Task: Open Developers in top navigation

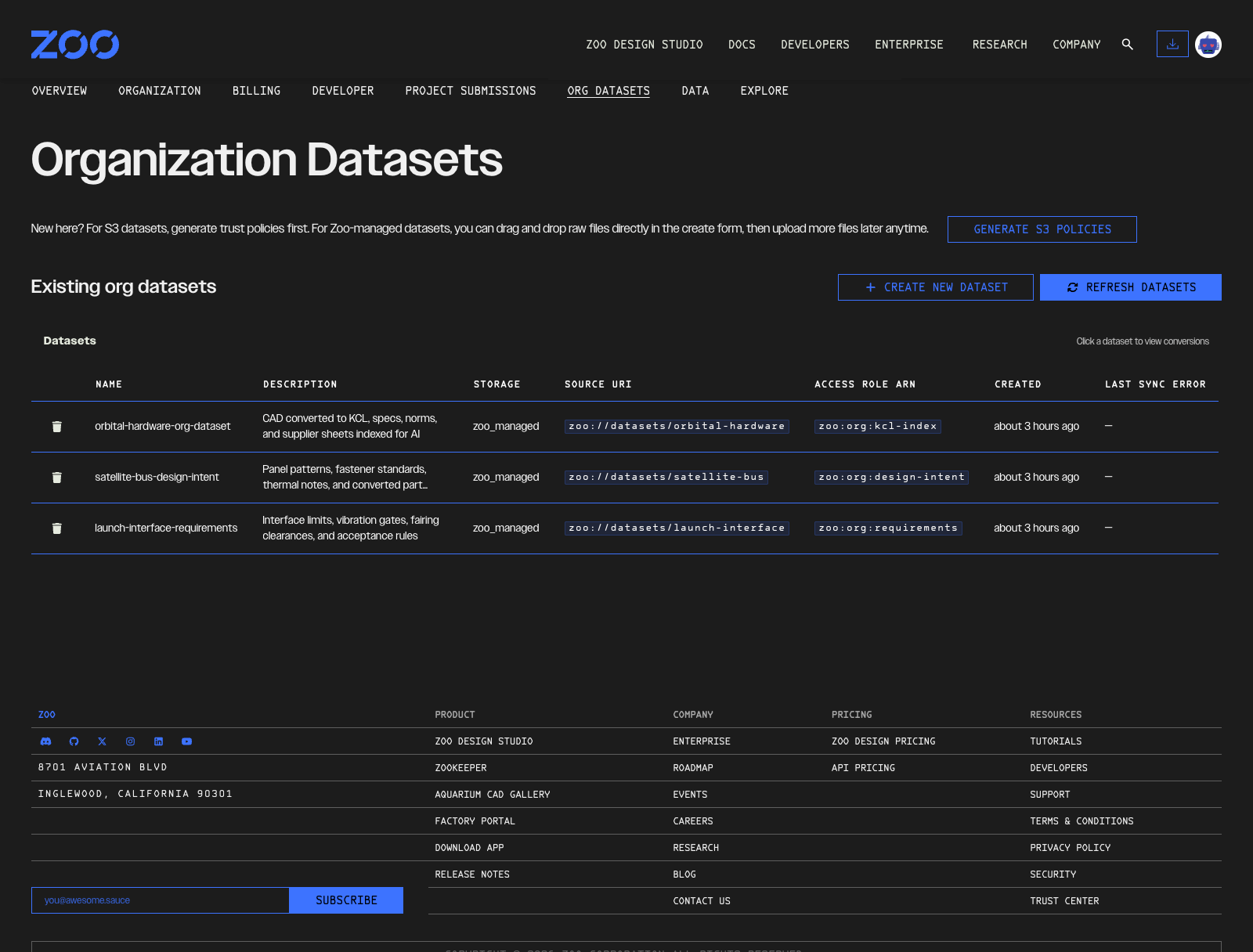Action: click(x=815, y=45)
